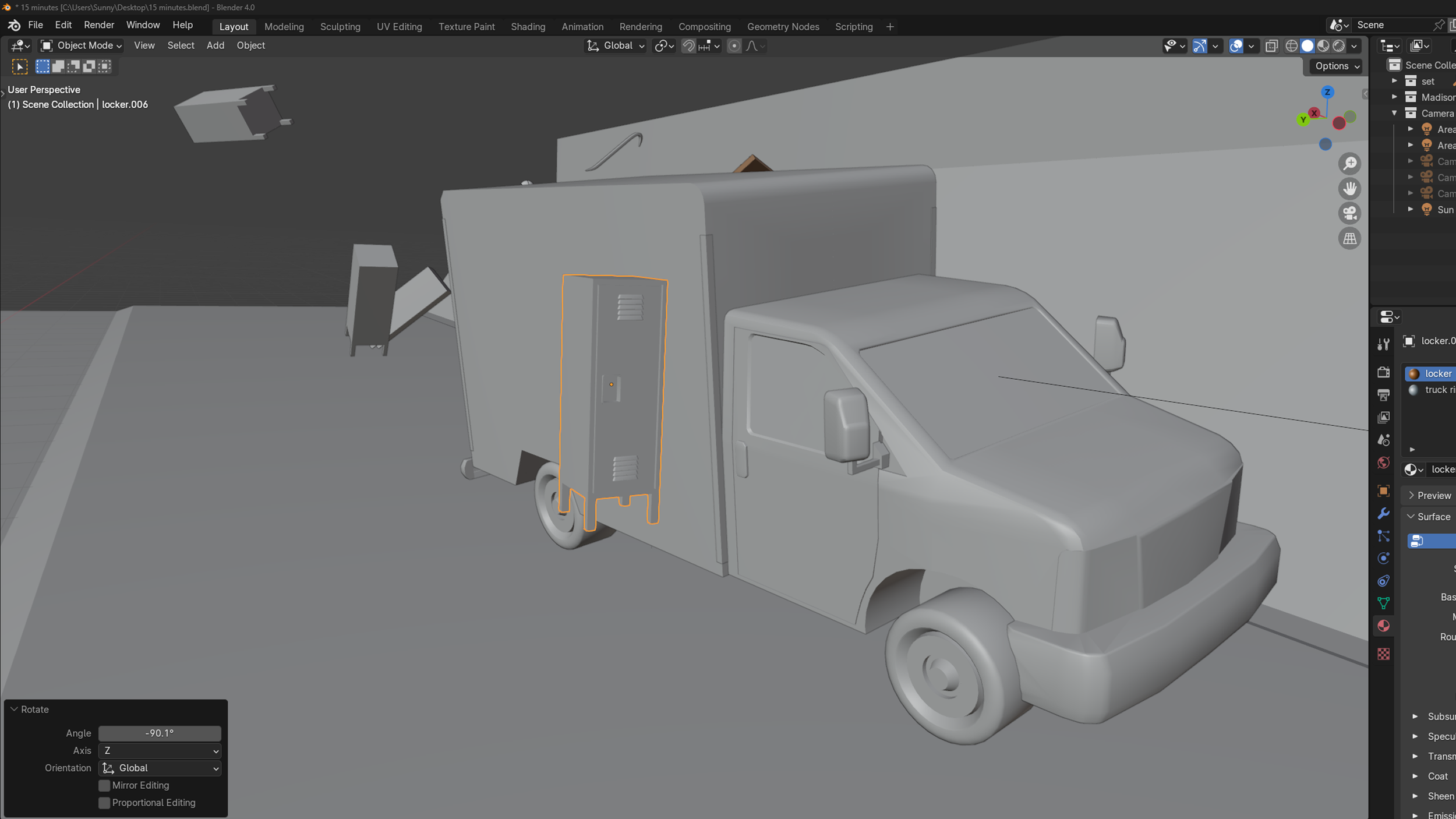Open the Object Mode dropdown

click(x=82, y=45)
